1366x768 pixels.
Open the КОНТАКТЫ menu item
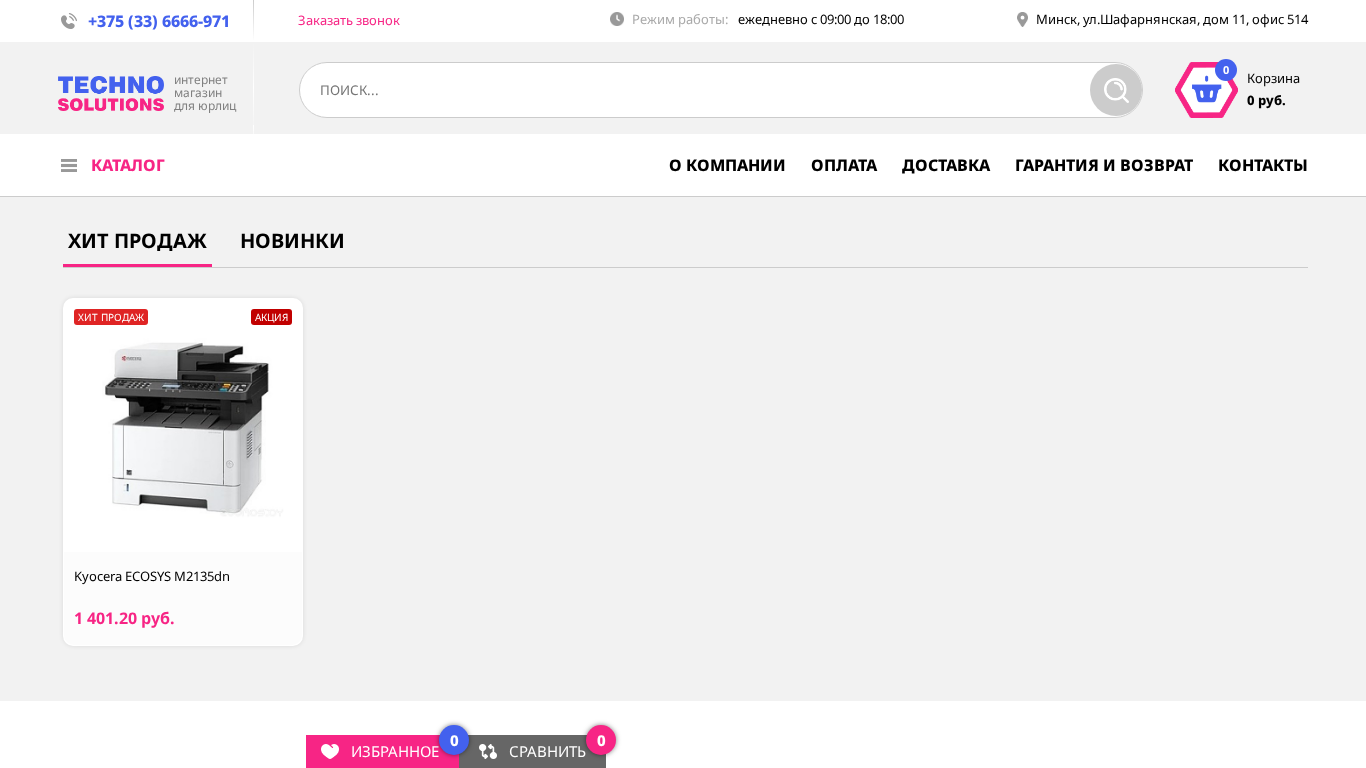click(x=1263, y=165)
